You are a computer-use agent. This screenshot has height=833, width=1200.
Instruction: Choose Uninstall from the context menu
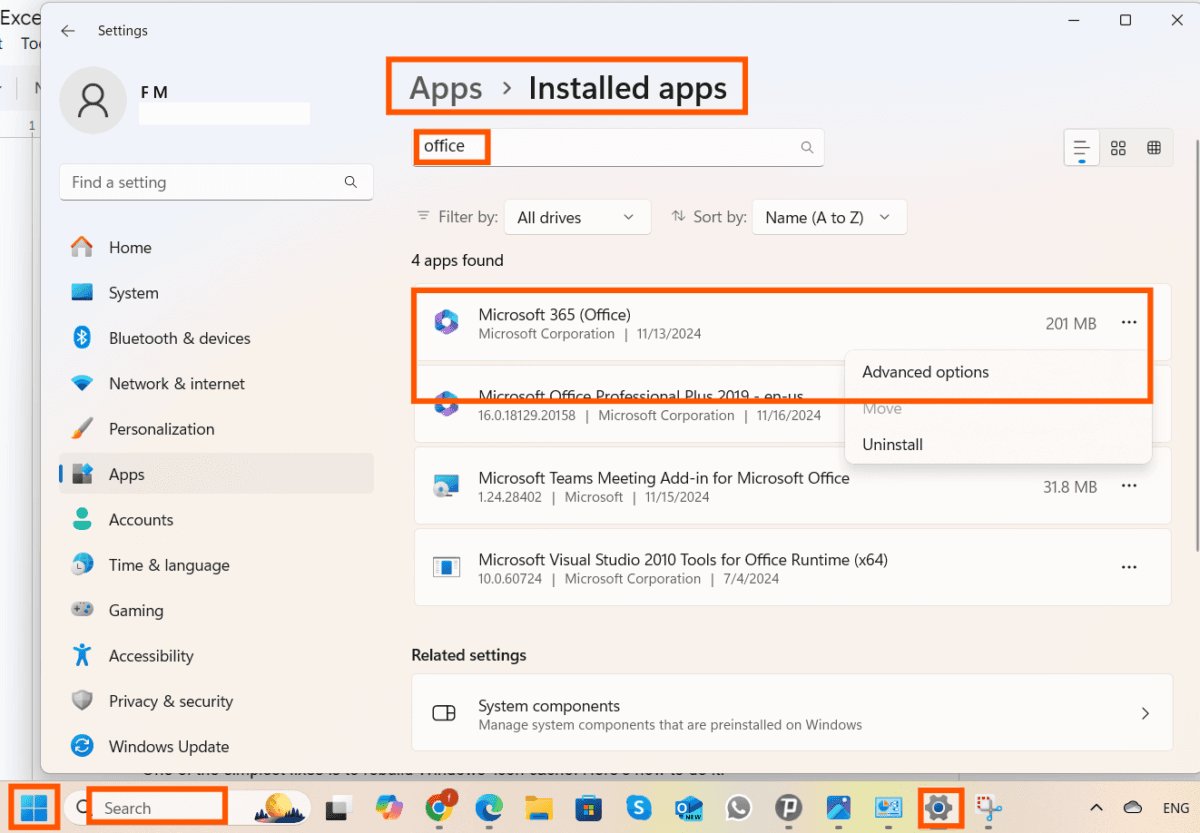pos(892,444)
